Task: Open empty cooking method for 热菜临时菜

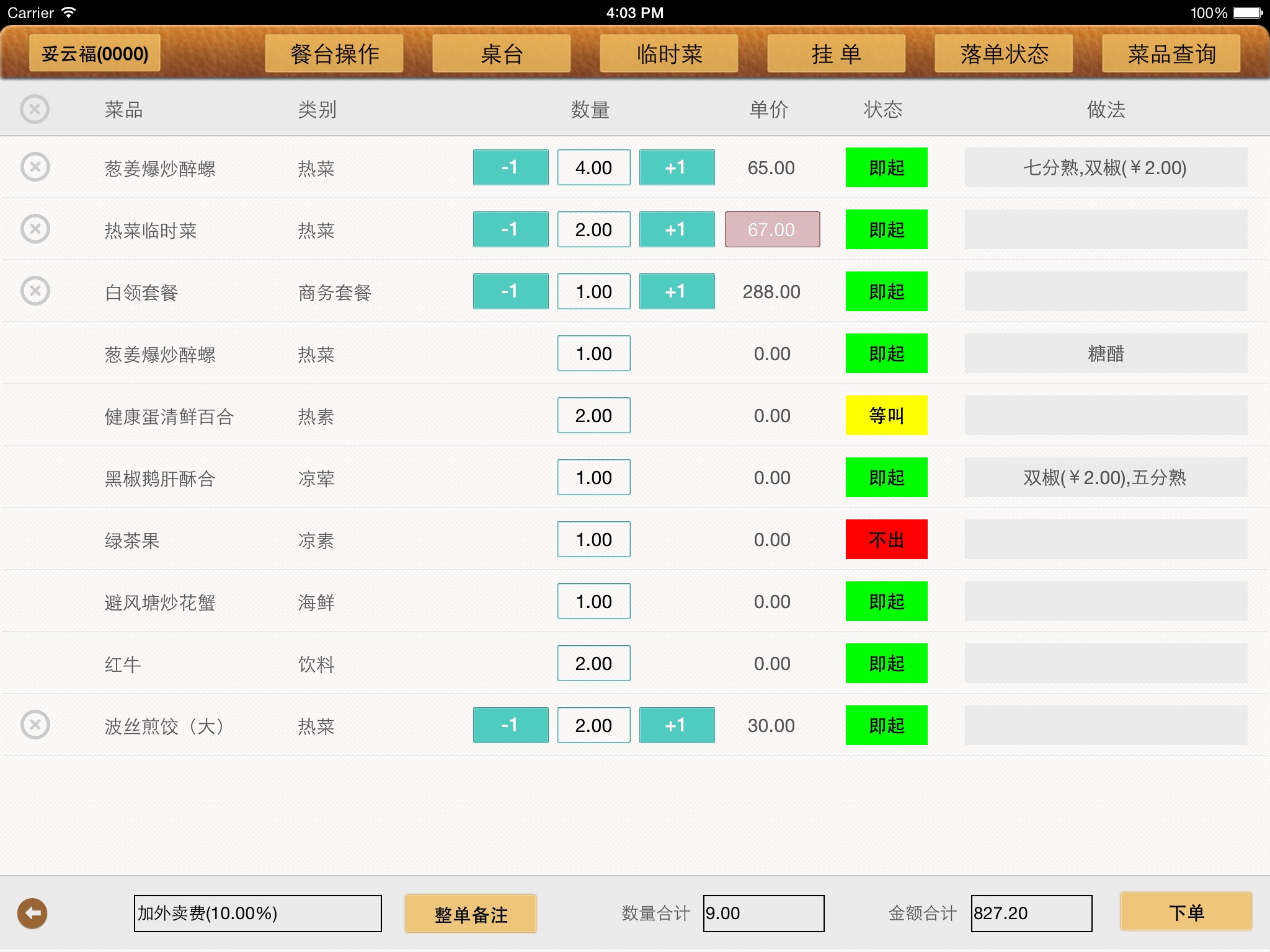Action: coord(1106,229)
